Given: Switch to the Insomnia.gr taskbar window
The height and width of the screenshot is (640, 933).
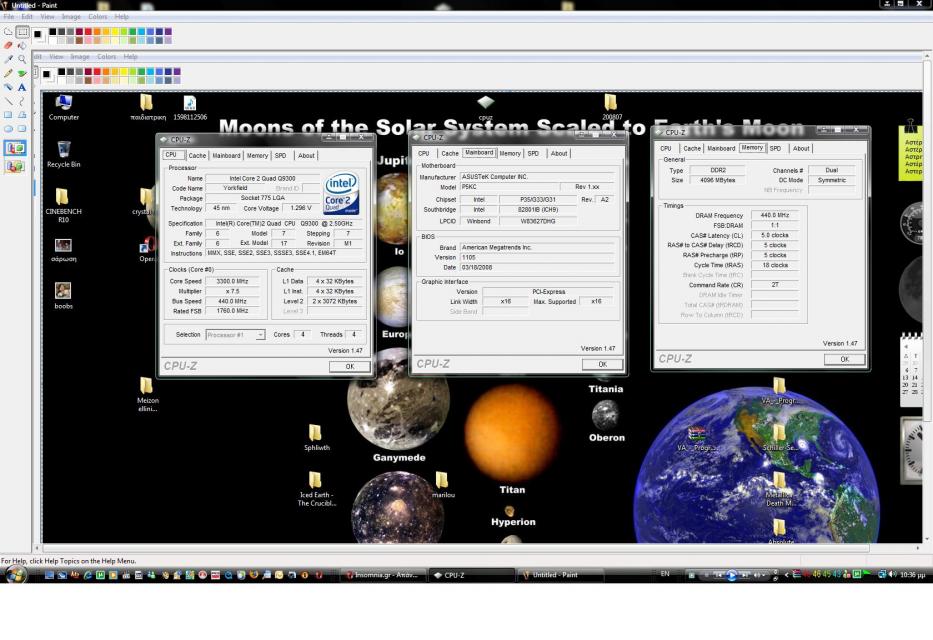Looking at the screenshot, I should pos(384,575).
